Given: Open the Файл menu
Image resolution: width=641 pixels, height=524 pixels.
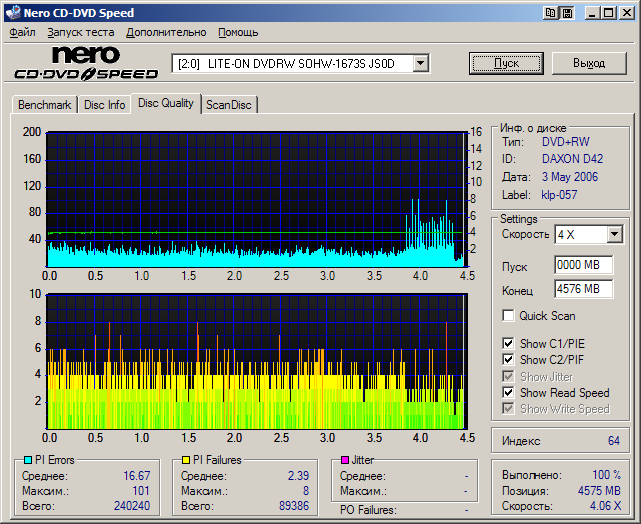Looking at the screenshot, I should tap(22, 32).
